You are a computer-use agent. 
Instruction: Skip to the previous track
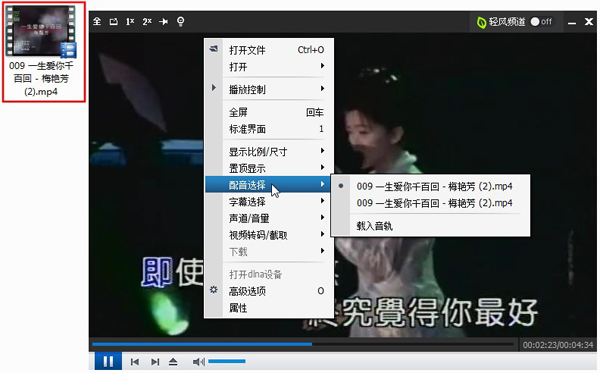tap(135, 362)
